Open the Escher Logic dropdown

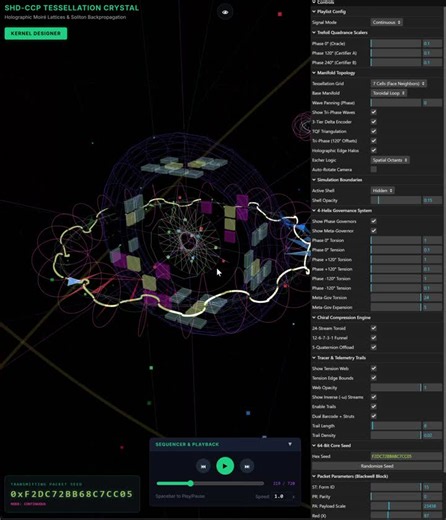tap(390, 160)
